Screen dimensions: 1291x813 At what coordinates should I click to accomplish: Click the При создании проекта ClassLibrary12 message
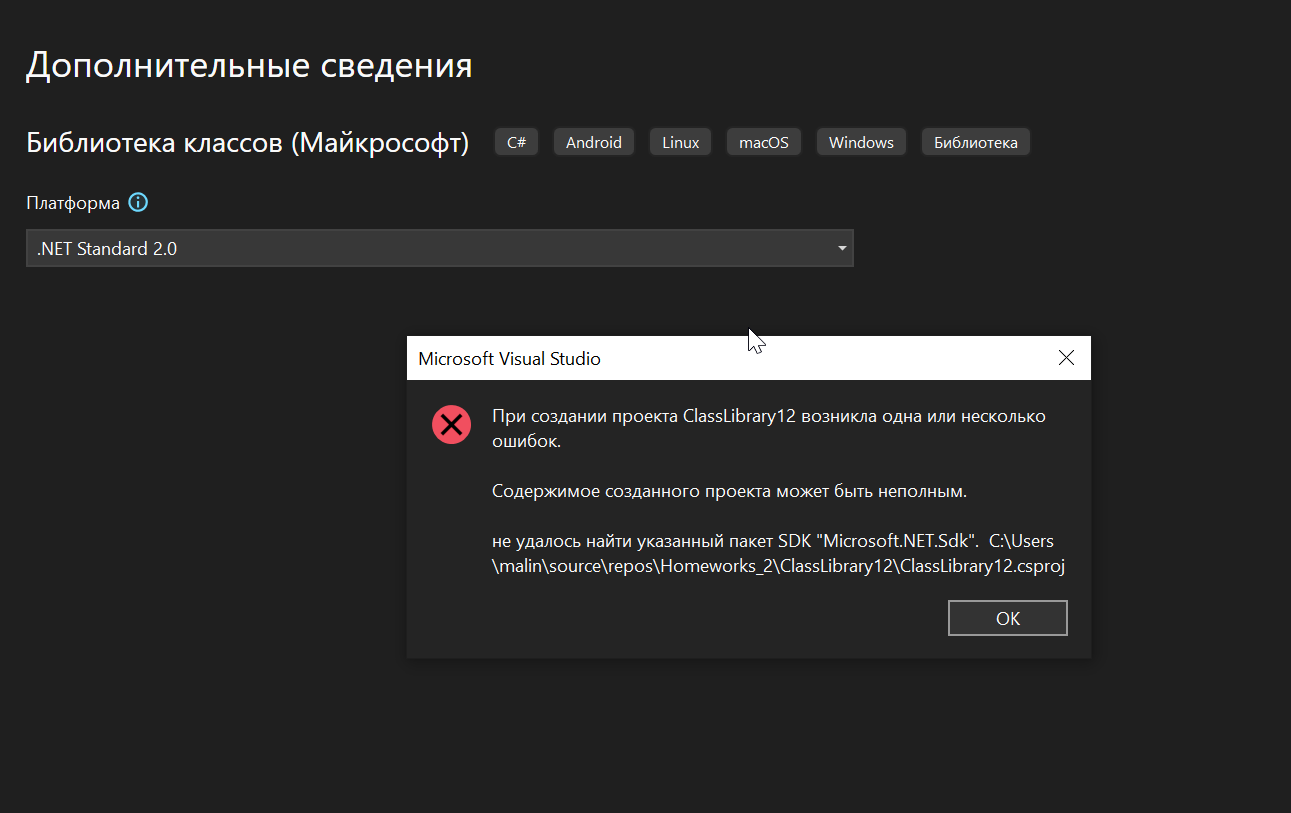point(769,428)
